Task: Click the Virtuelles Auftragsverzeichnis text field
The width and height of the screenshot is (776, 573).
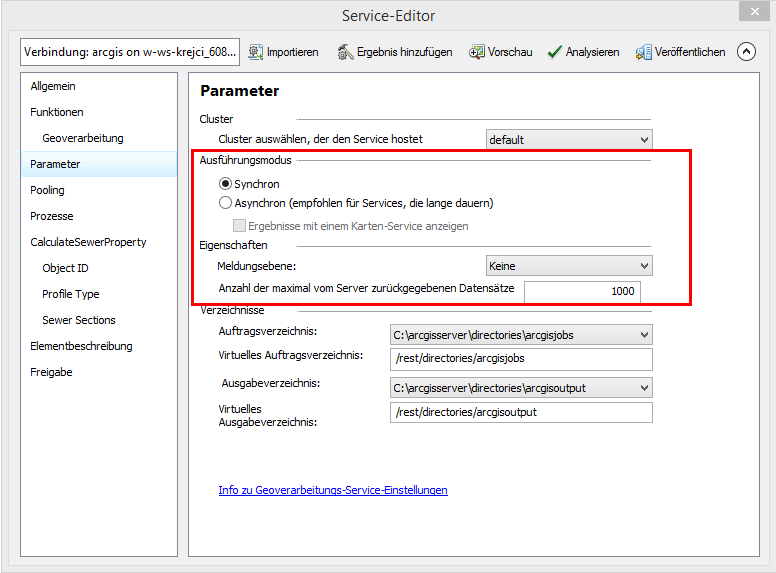Action: pyautogui.click(x=521, y=359)
